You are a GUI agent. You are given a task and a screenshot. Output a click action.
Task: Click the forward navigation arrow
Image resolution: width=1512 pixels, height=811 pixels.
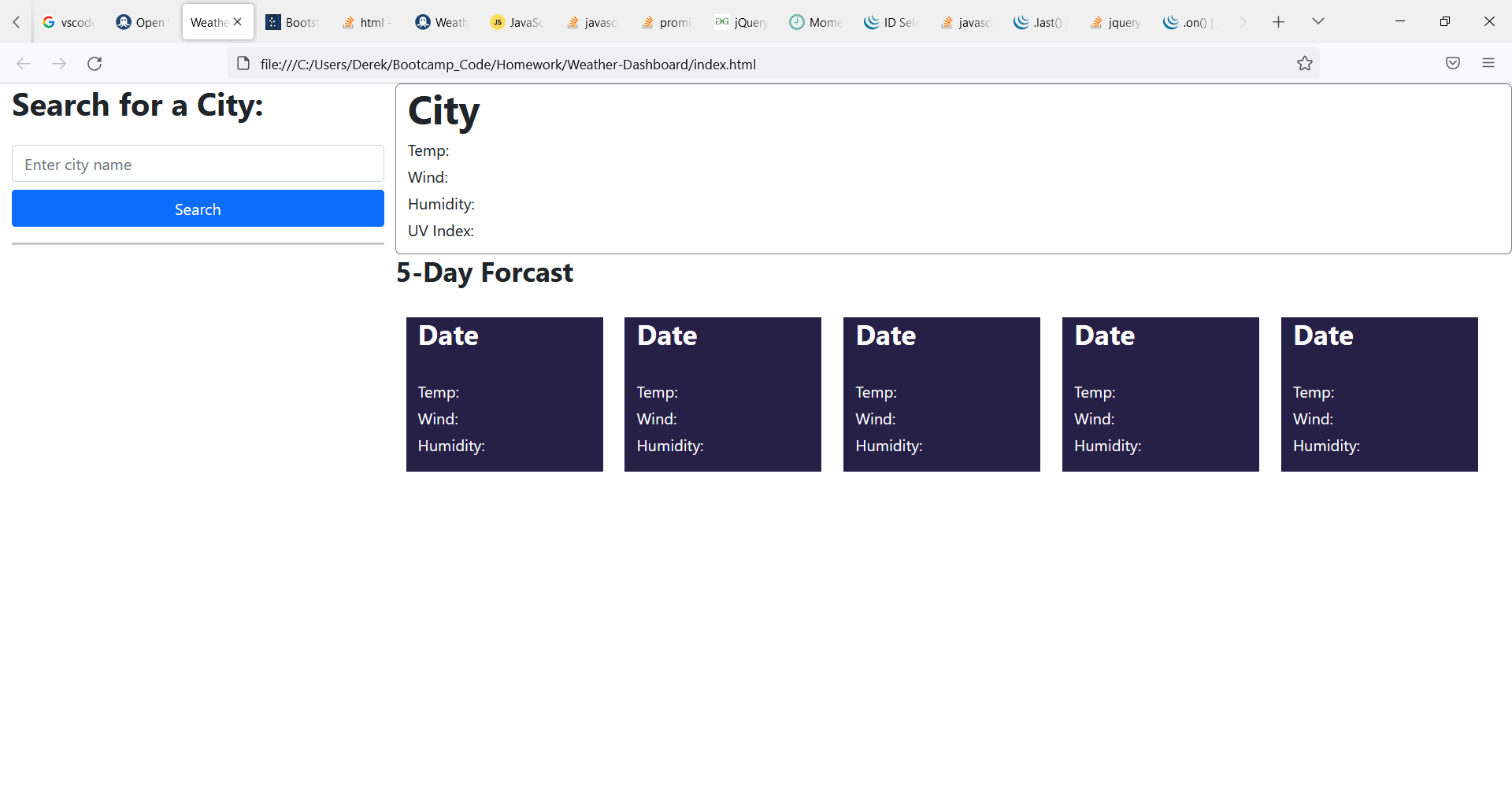click(x=59, y=64)
